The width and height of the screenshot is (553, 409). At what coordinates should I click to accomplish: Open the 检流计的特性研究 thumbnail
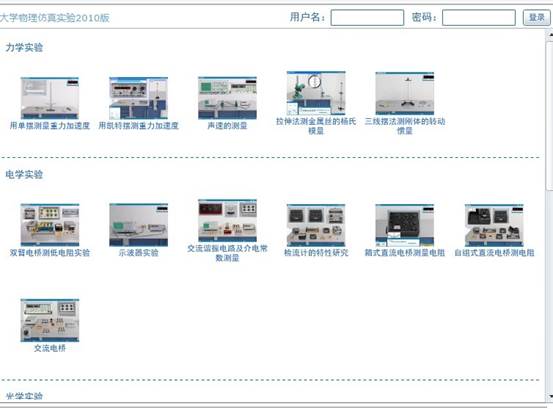click(316, 225)
